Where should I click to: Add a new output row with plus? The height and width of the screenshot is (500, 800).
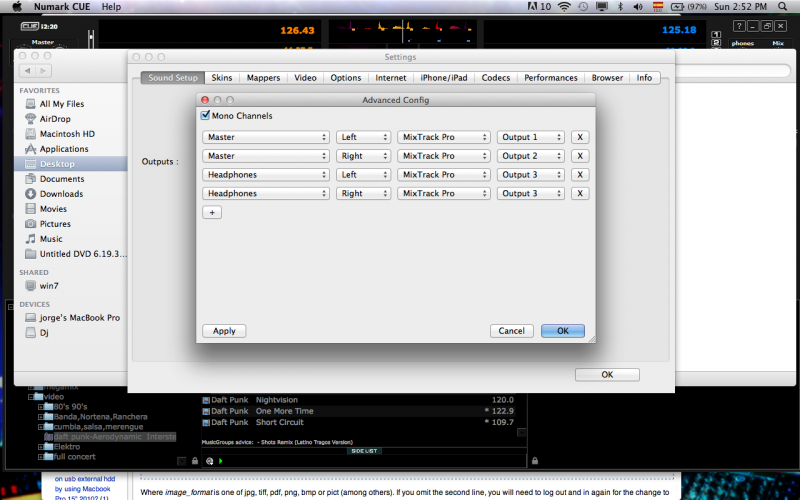point(211,212)
